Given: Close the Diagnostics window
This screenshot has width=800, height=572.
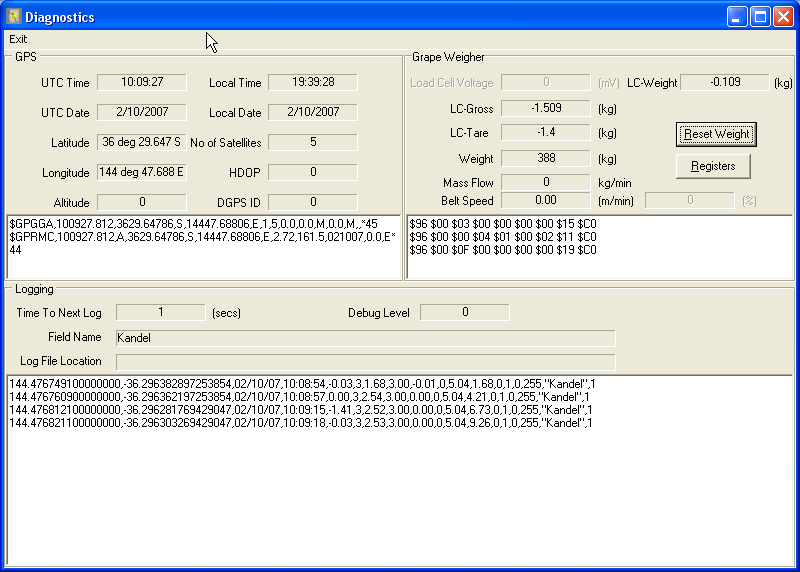Looking at the screenshot, I should 783,17.
